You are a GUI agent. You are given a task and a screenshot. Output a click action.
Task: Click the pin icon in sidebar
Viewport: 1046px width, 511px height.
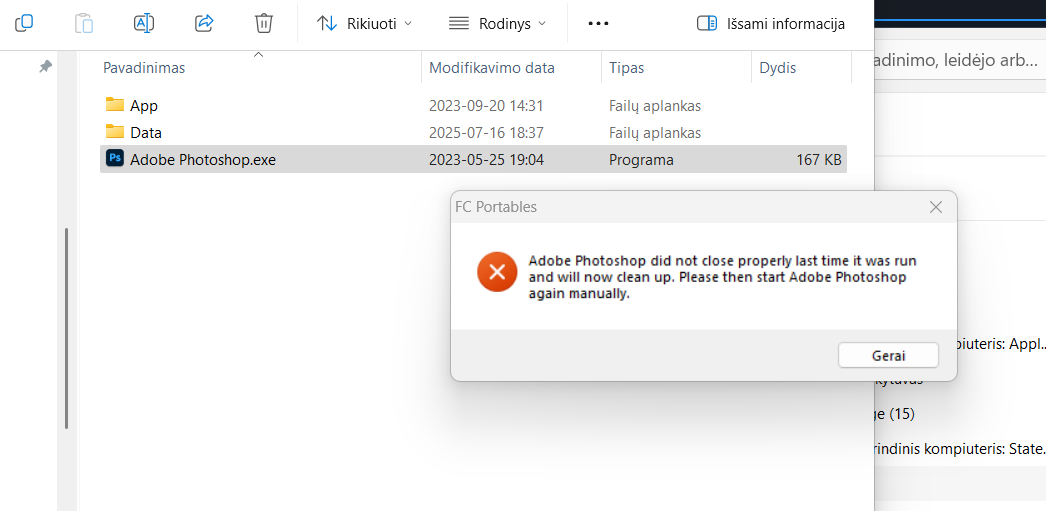(45, 66)
